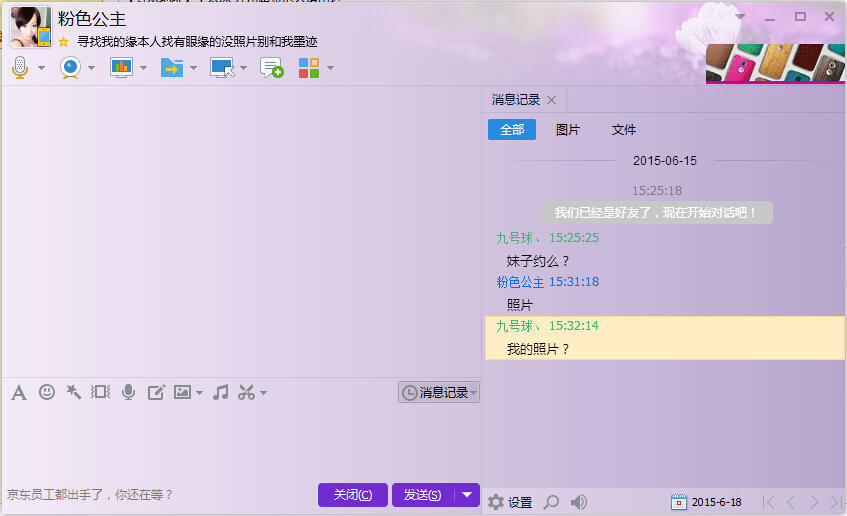The image size is (847, 516).
Task: Expand screenshot options arrow
Action: coord(264,393)
